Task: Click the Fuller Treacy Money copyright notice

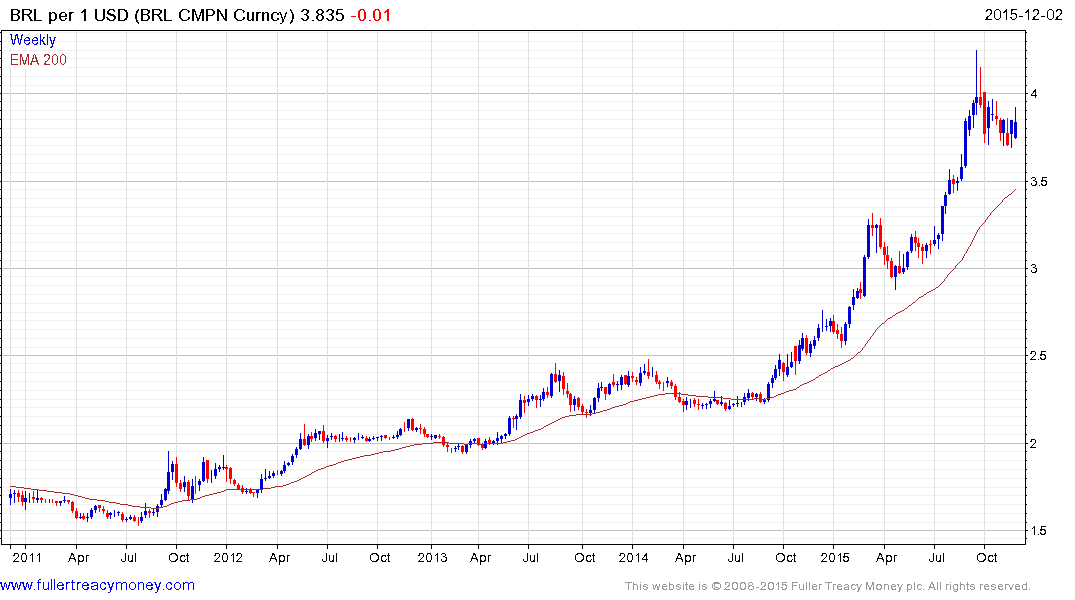Action: 827,586
